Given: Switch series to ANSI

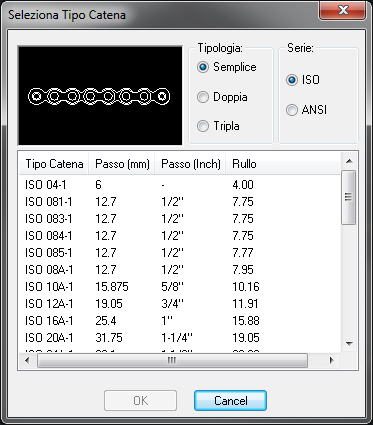Looking at the screenshot, I should coord(306,110).
